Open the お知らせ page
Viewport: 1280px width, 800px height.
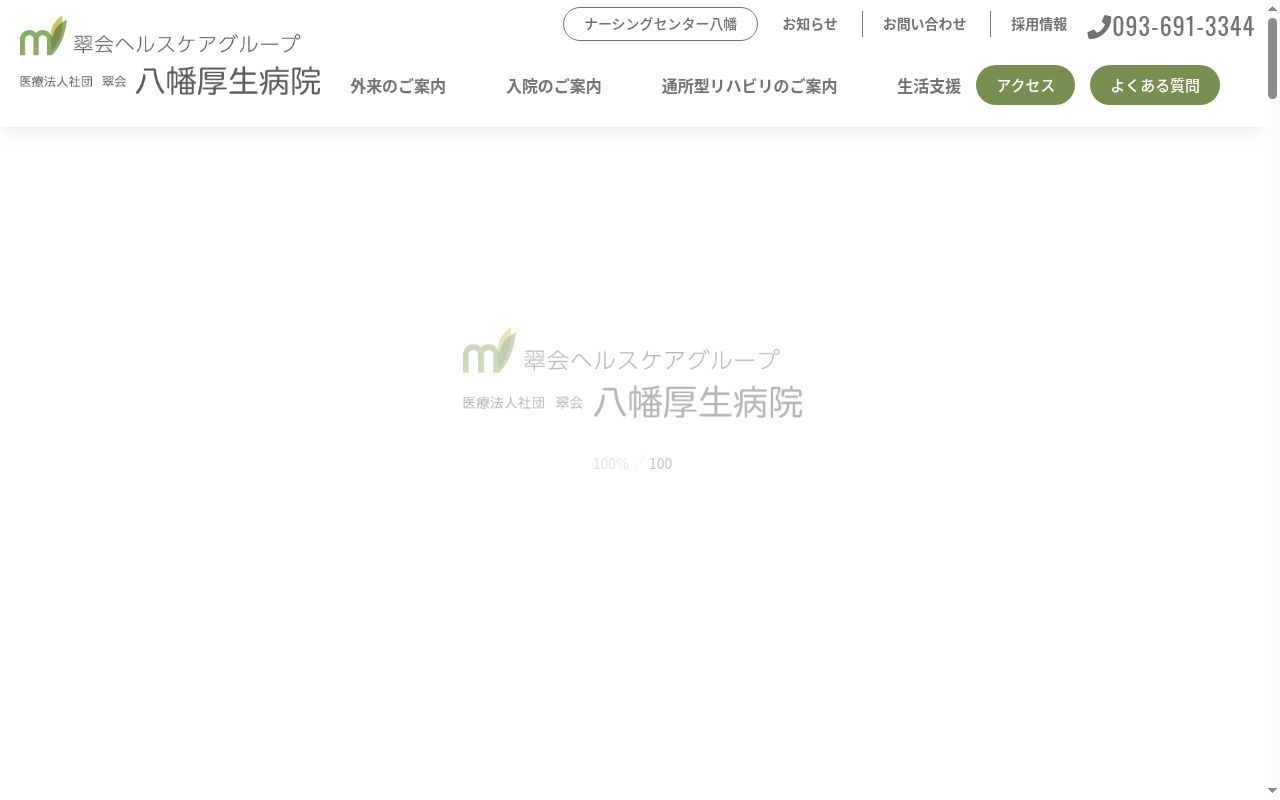(x=809, y=24)
